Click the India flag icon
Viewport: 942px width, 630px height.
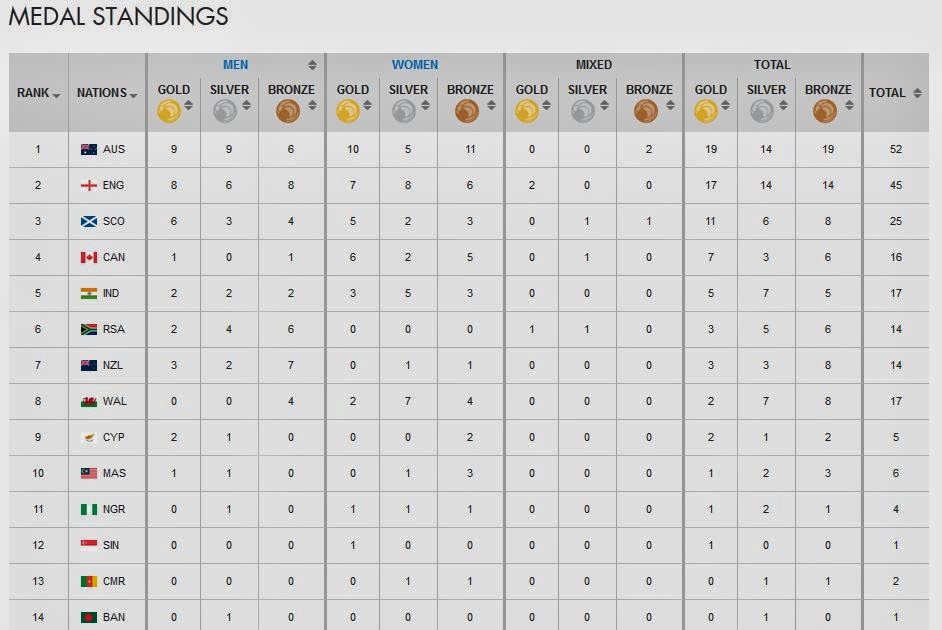coord(89,294)
